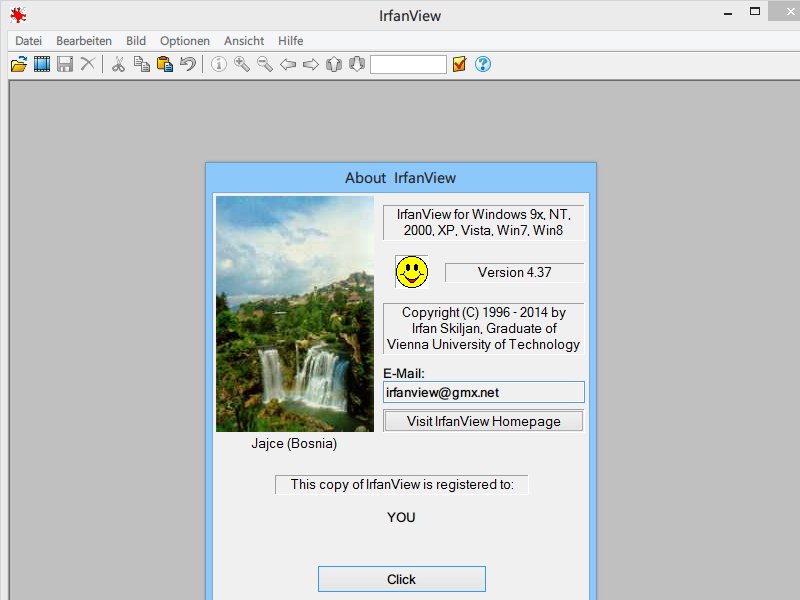
Task: Click the Click button in About dialog
Action: coord(402,579)
